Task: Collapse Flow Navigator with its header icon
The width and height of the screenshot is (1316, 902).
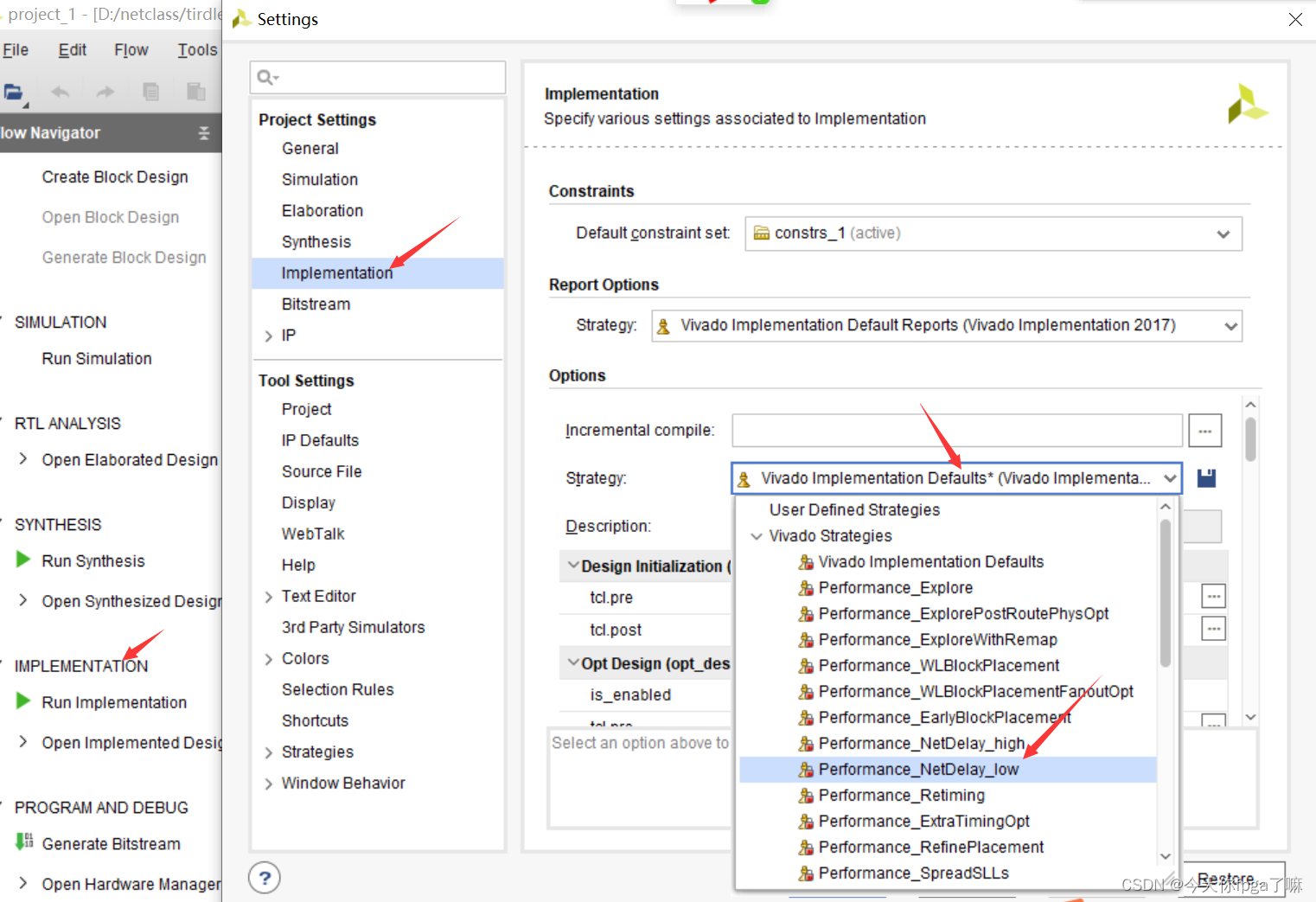Action: pos(204,133)
